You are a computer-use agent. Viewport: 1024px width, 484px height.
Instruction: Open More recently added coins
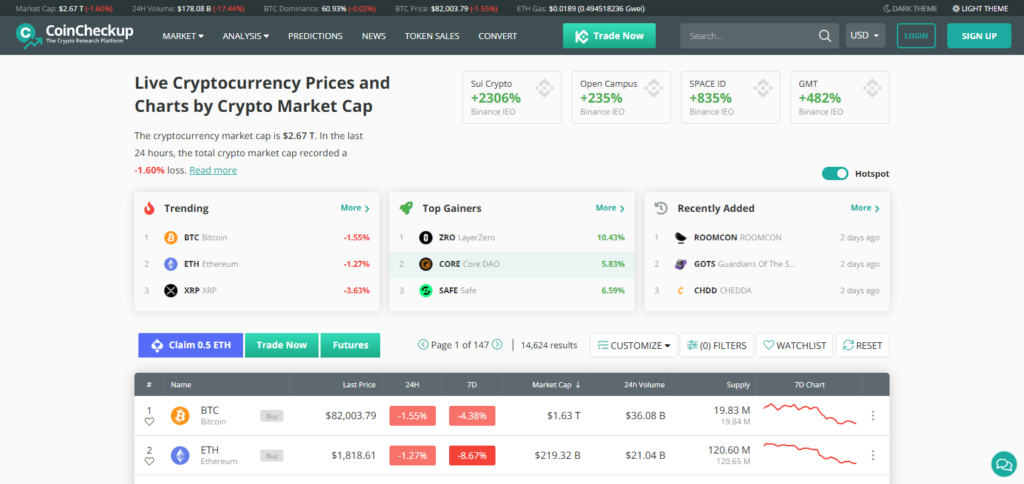pos(865,208)
